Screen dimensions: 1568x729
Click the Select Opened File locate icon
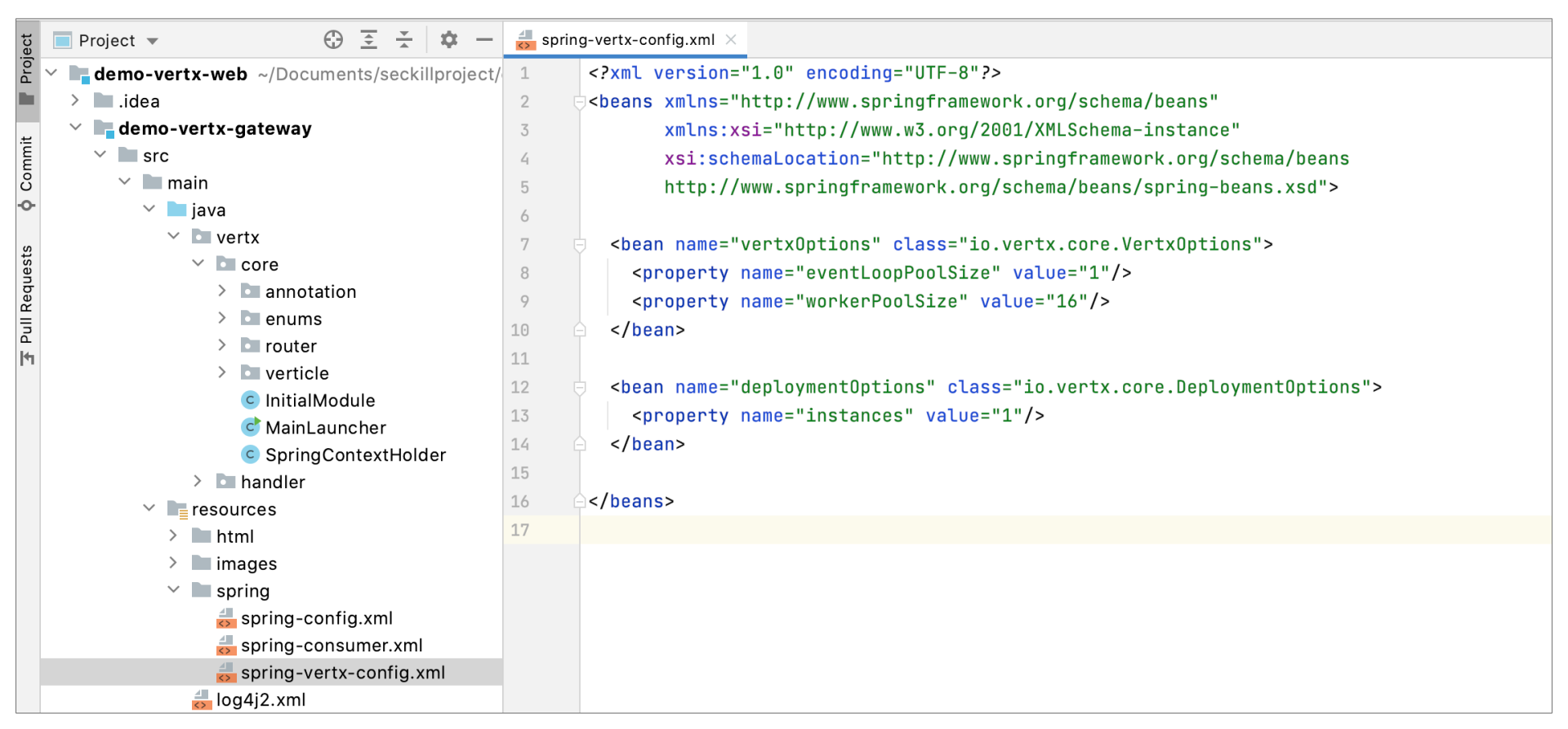(333, 40)
